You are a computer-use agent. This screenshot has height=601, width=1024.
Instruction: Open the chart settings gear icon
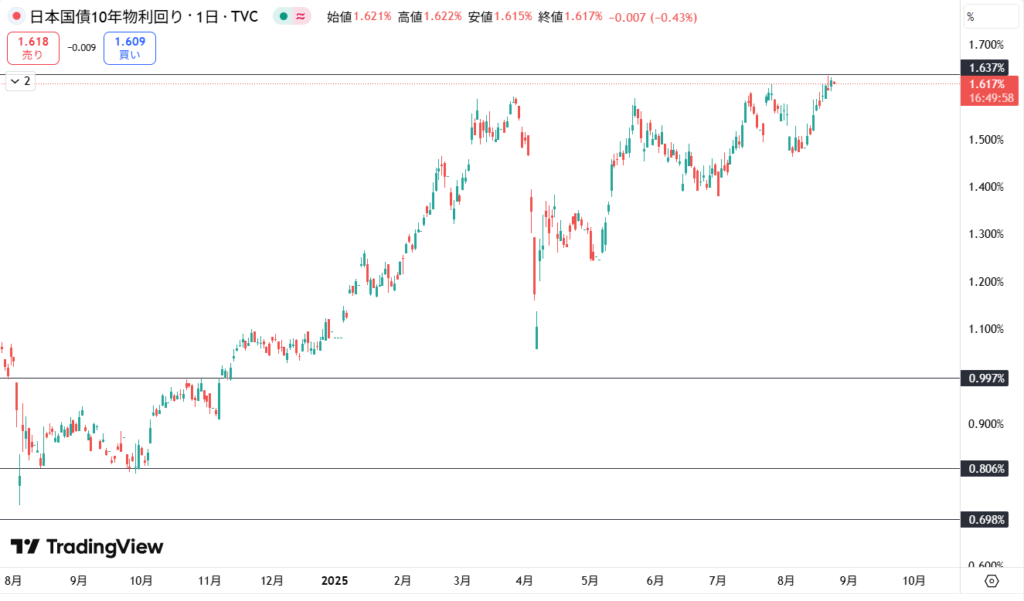point(991,581)
